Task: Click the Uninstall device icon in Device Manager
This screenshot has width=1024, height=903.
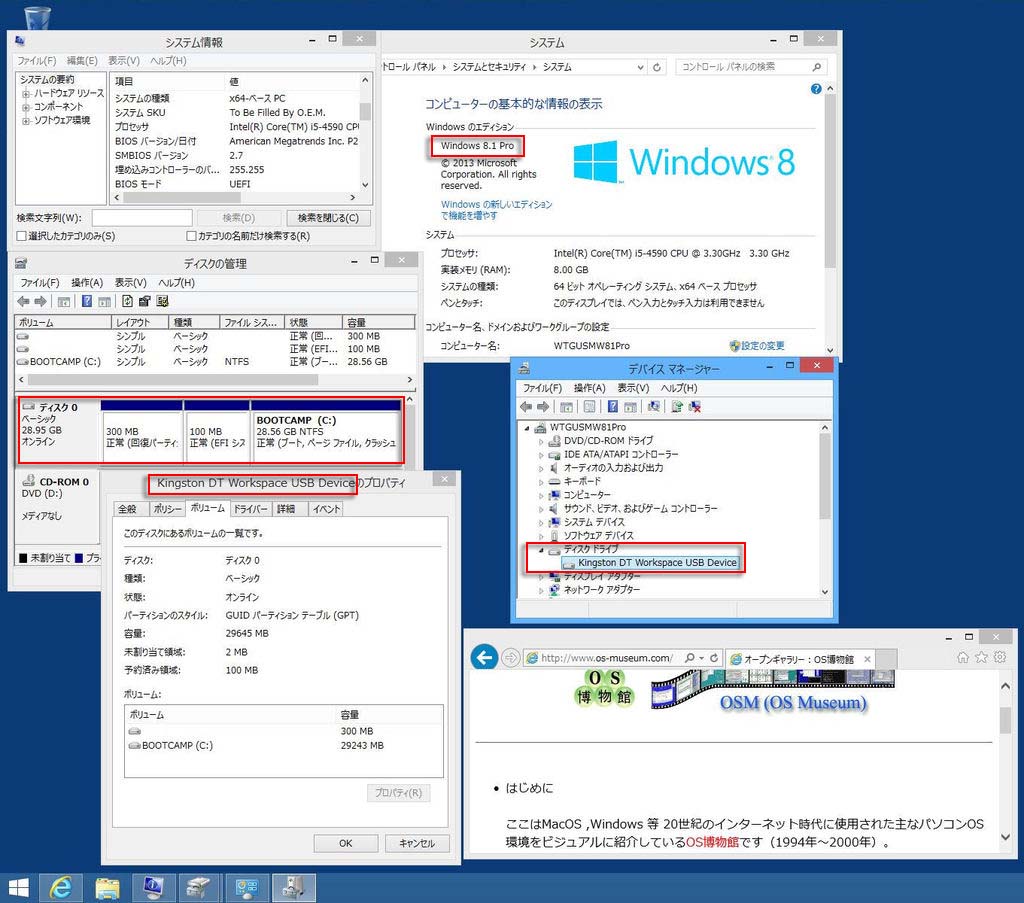Action: (x=695, y=407)
